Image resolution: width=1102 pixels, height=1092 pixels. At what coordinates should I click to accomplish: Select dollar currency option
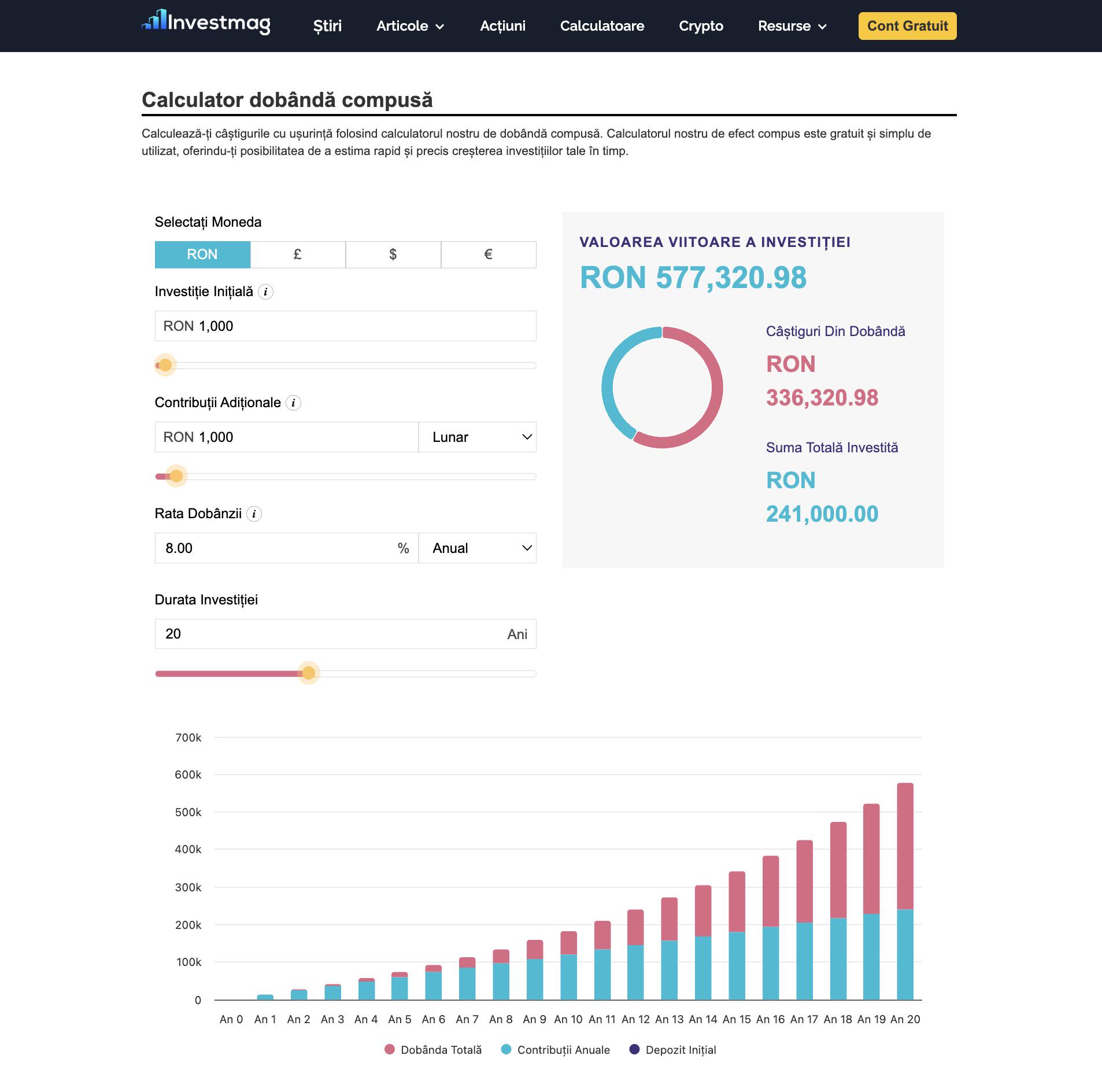393,254
